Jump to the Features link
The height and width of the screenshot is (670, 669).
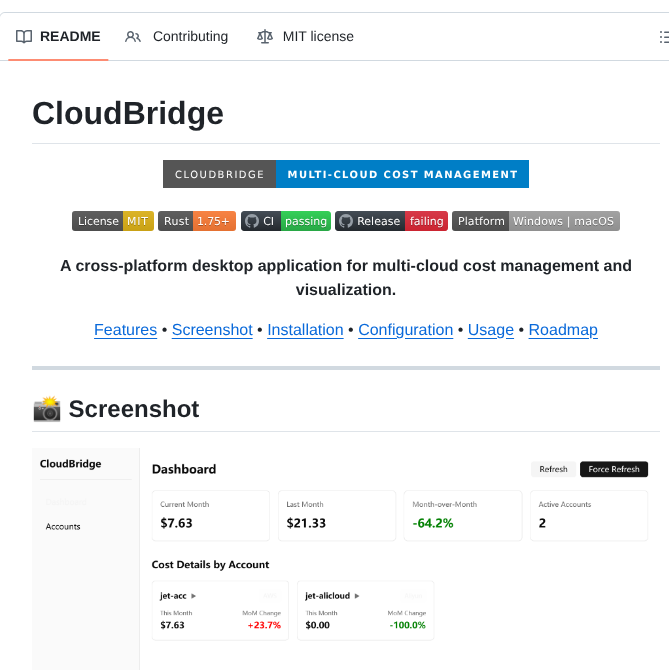pyautogui.click(x=126, y=330)
